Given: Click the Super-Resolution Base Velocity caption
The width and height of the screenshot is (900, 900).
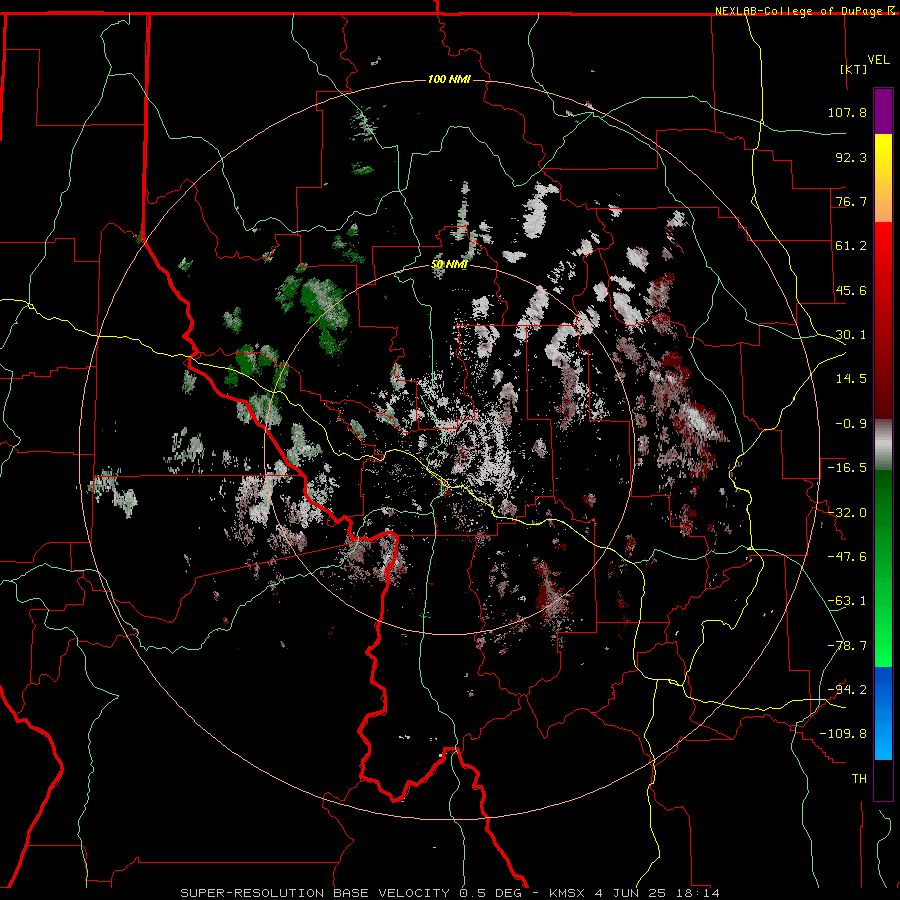Looking at the screenshot, I should coord(449,893).
